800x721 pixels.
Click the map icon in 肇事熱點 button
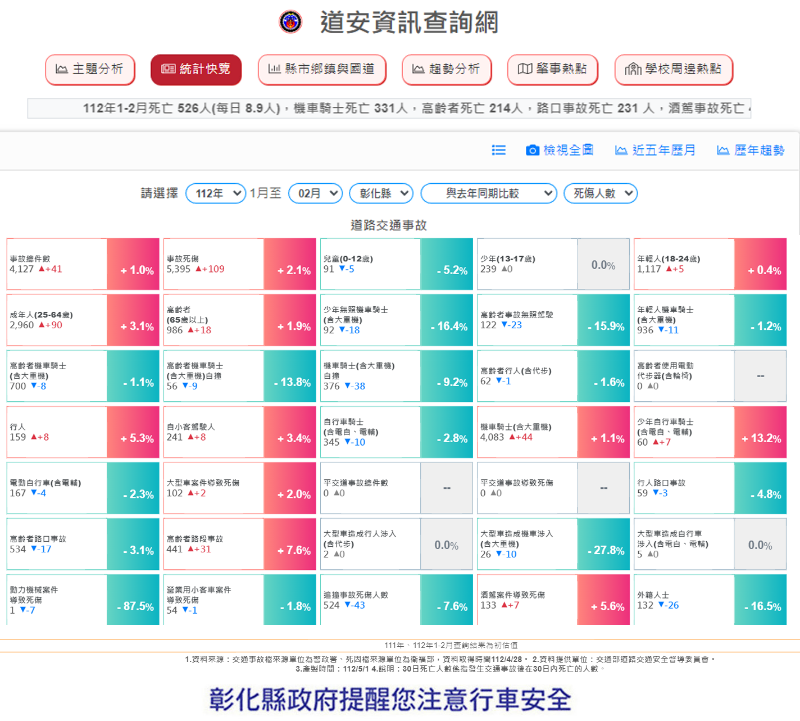[x=525, y=69]
